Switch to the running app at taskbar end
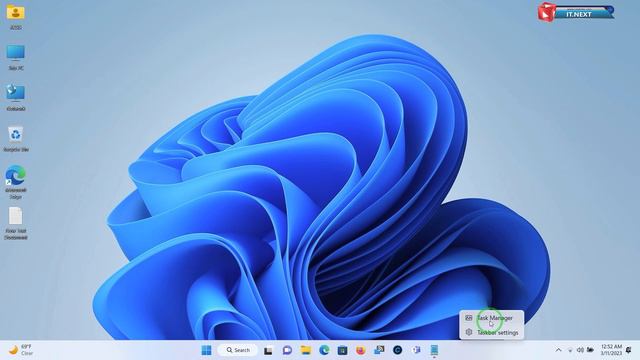 point(434,350)
